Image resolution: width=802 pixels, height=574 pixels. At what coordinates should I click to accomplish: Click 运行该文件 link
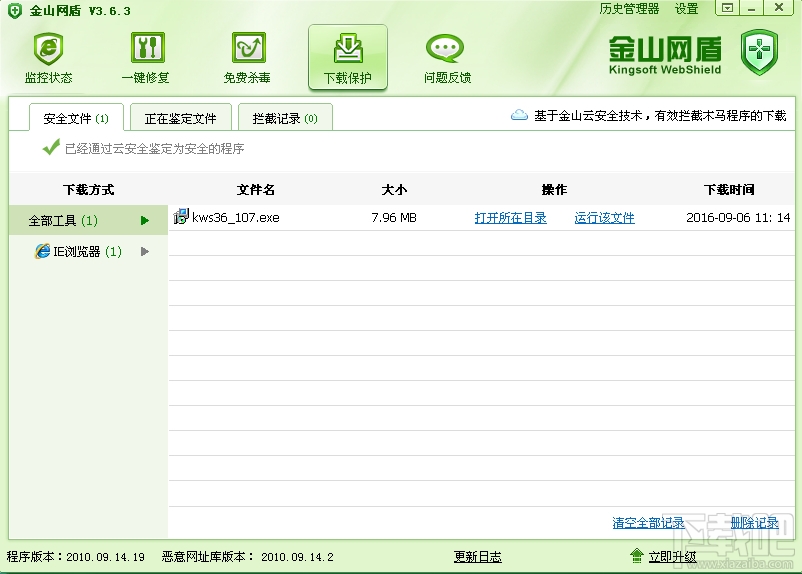605,218
